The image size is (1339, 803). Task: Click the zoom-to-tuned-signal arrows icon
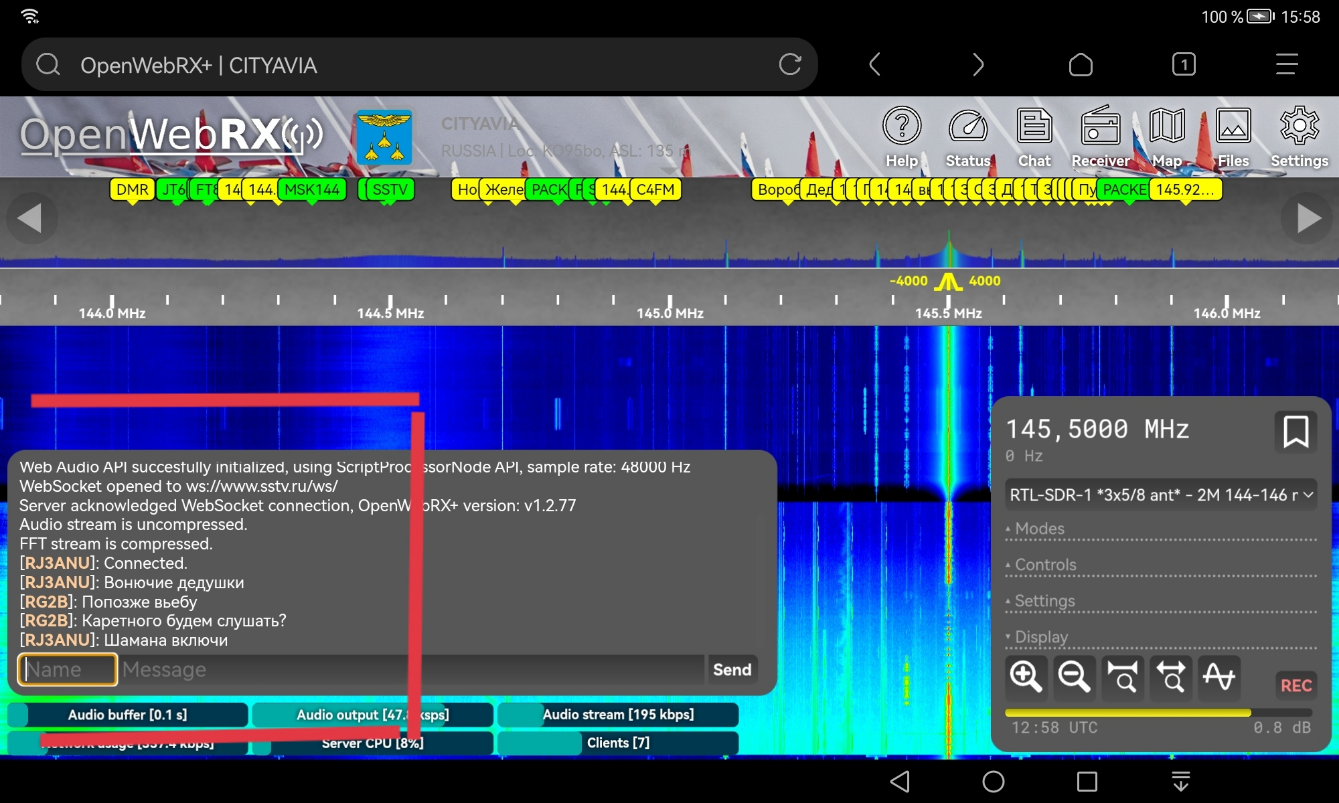point(1171,677)
